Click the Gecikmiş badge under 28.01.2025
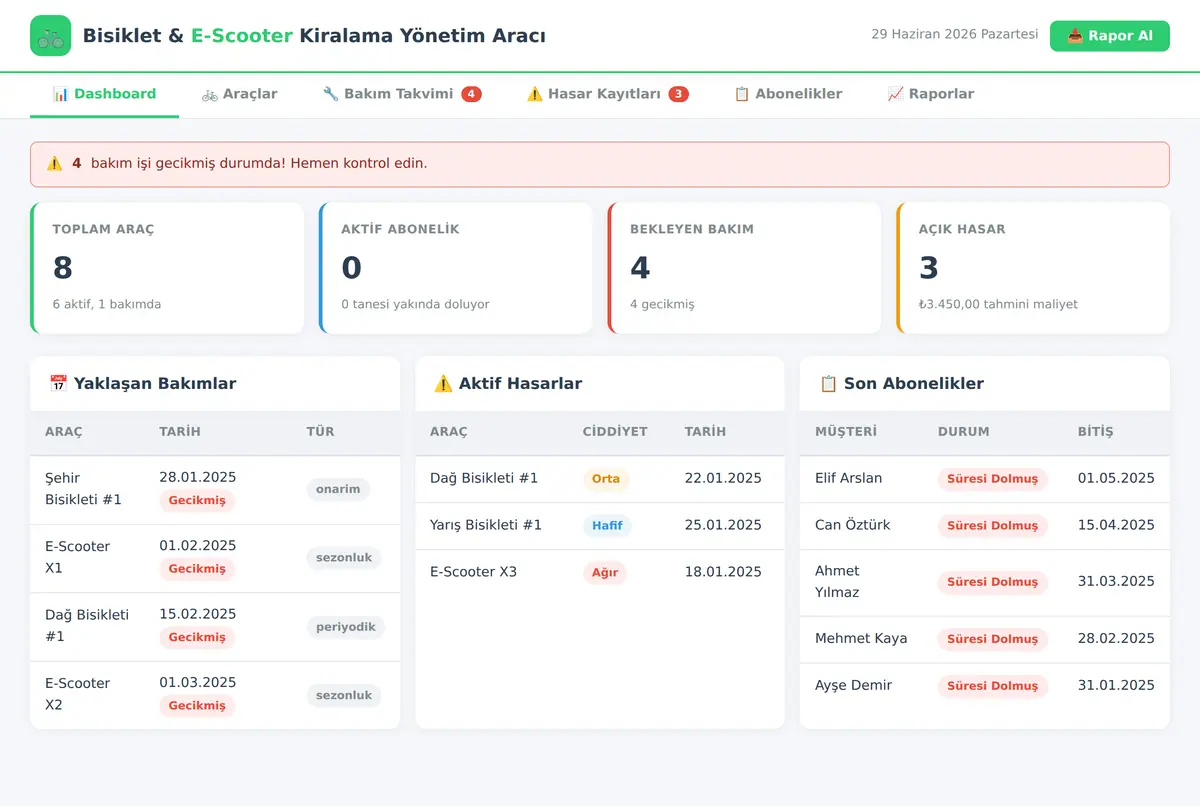 click(197, 501)
